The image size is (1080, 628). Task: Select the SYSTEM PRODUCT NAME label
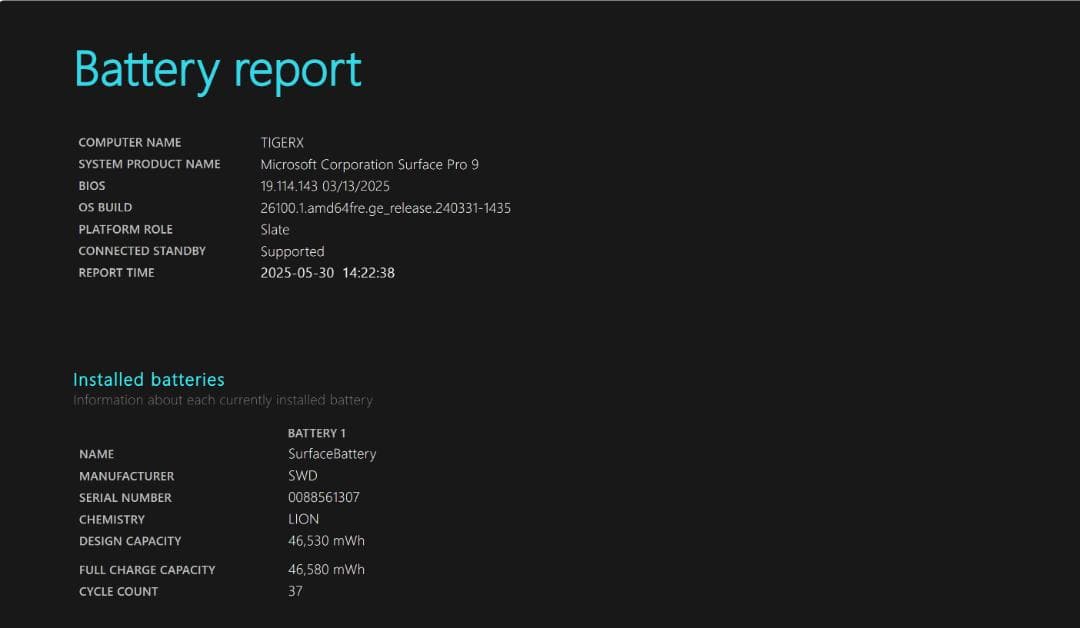tap(150, 164)
